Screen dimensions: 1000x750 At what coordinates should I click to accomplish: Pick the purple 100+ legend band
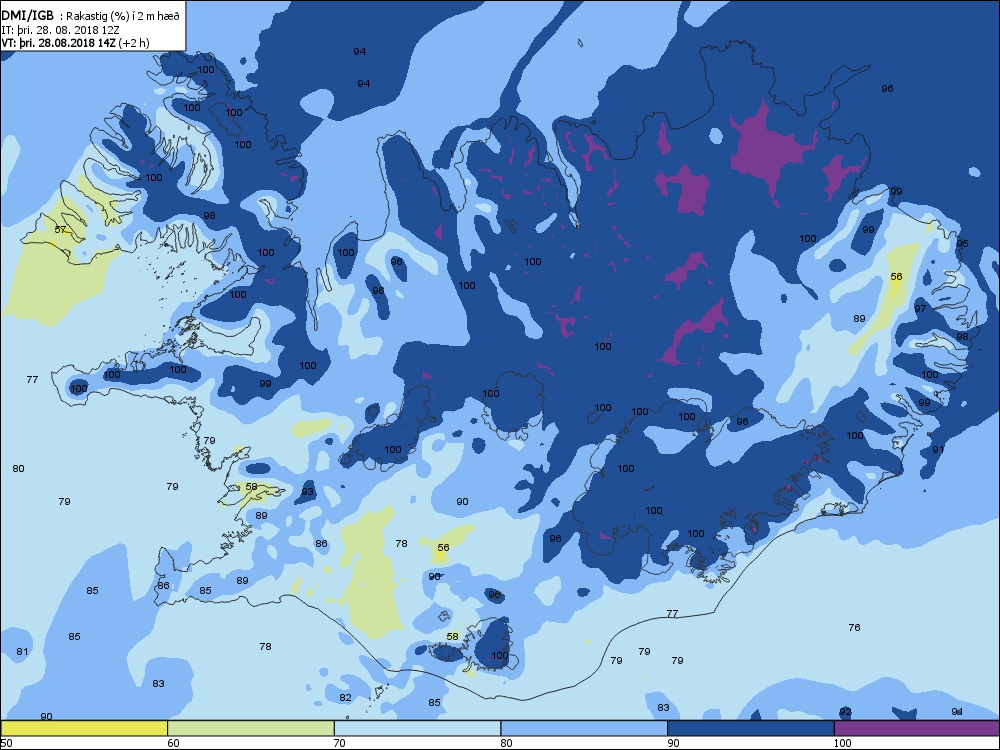tap(917, 728)
